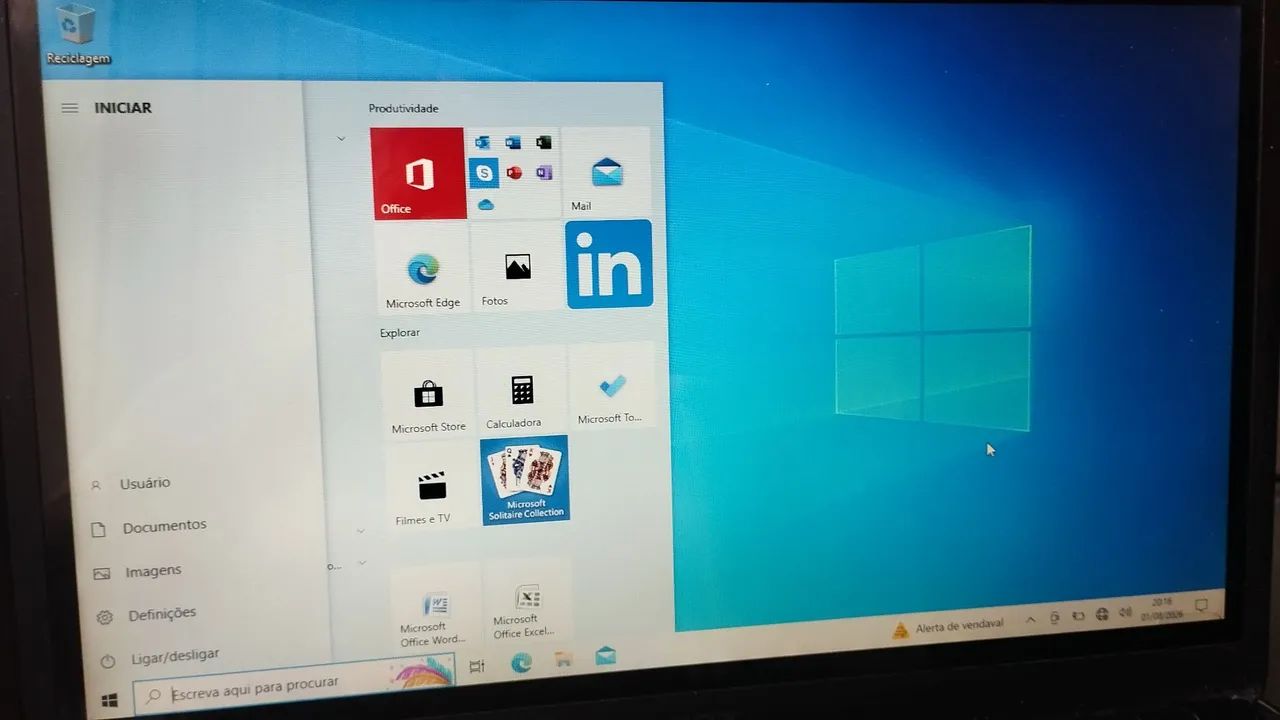Open File Explorer from the taskbar

563,659
